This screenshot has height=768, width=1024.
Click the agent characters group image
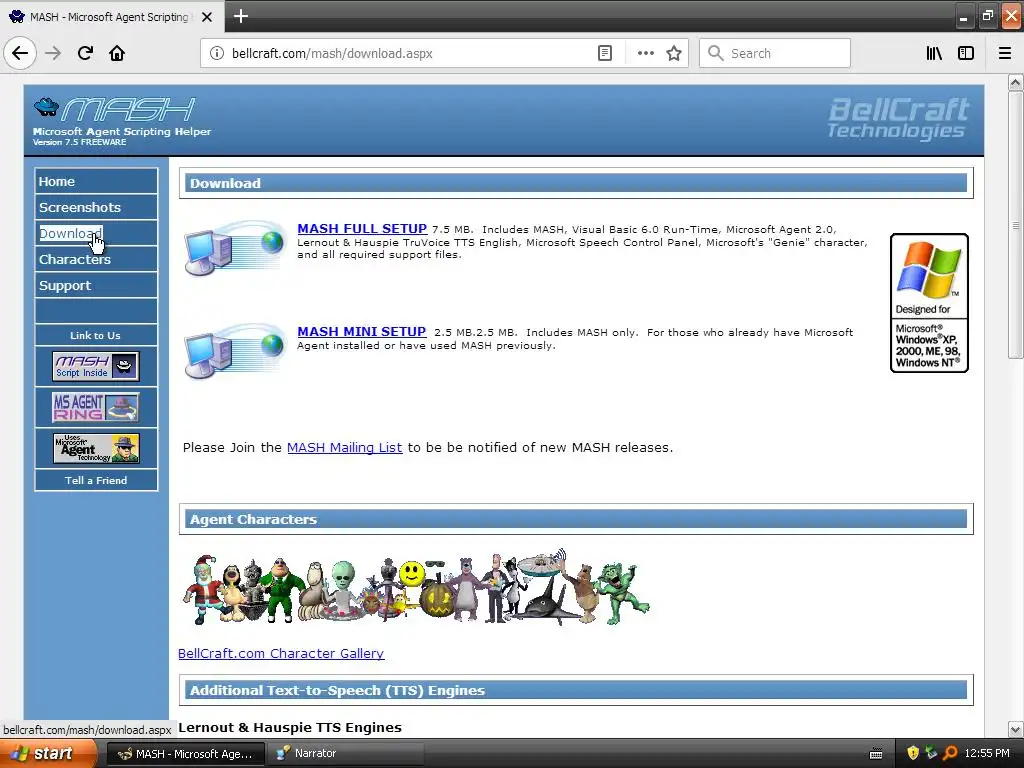coord(416,588)
